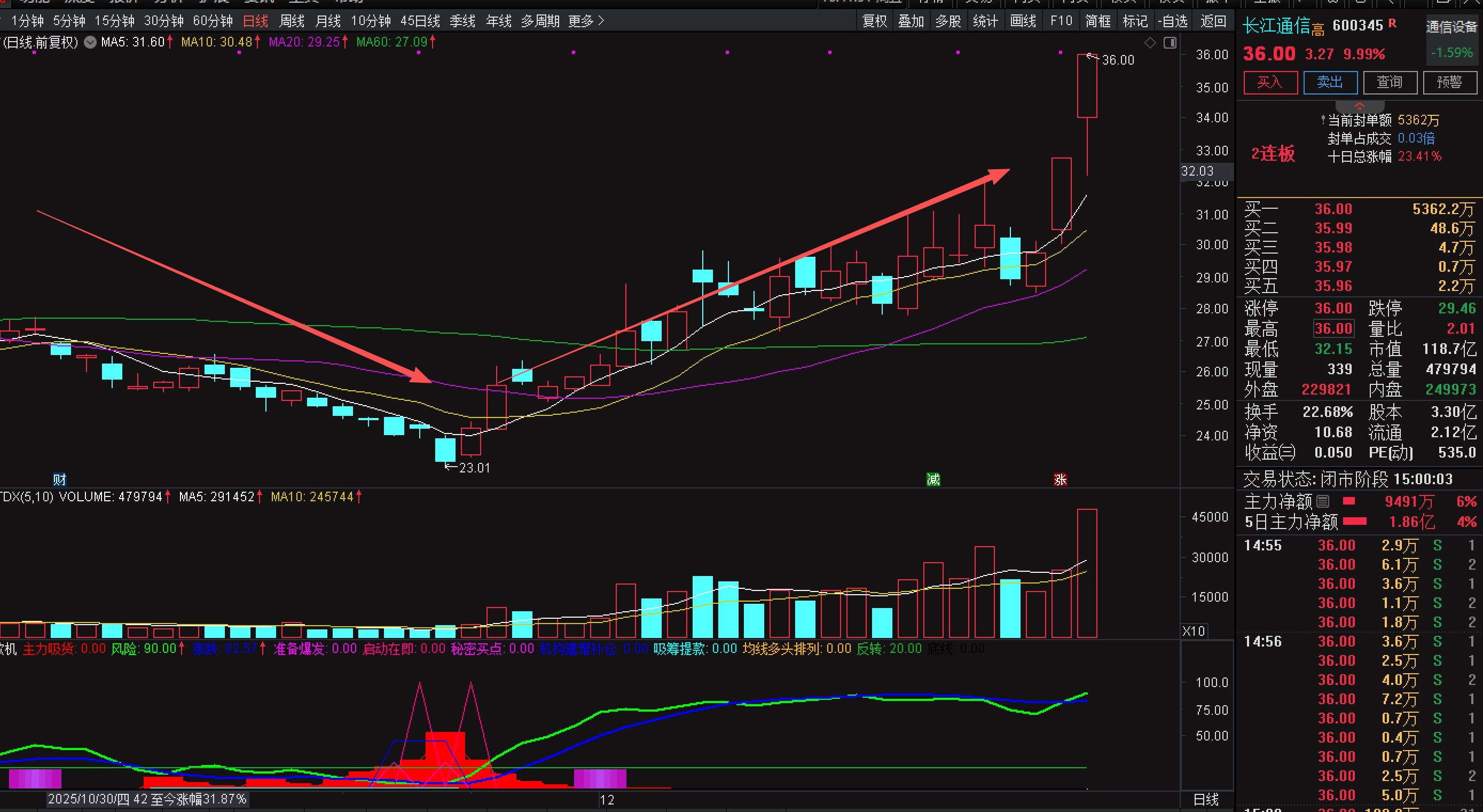Click the X10 volume scale label

click(1194, 630)
